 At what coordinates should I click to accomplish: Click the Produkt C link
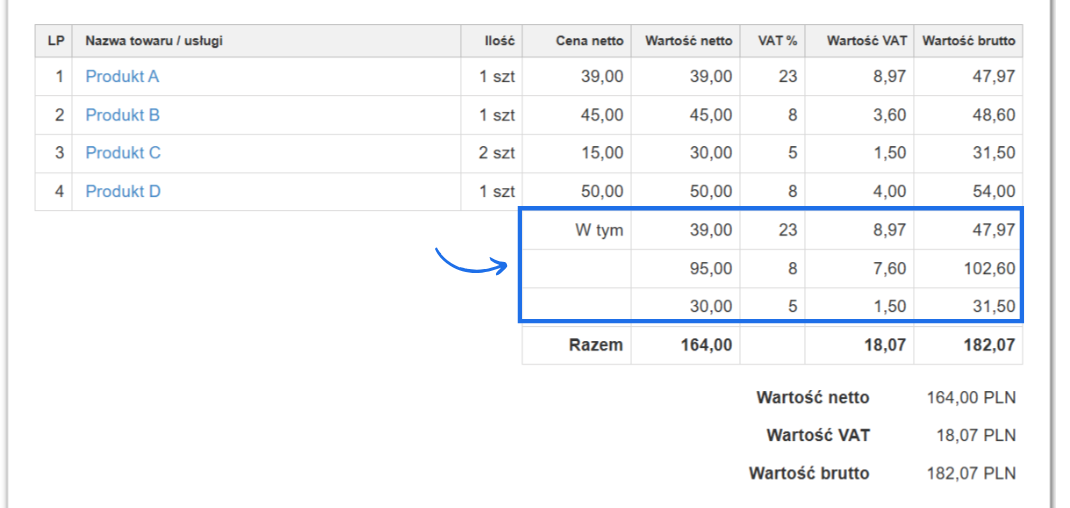123,153
